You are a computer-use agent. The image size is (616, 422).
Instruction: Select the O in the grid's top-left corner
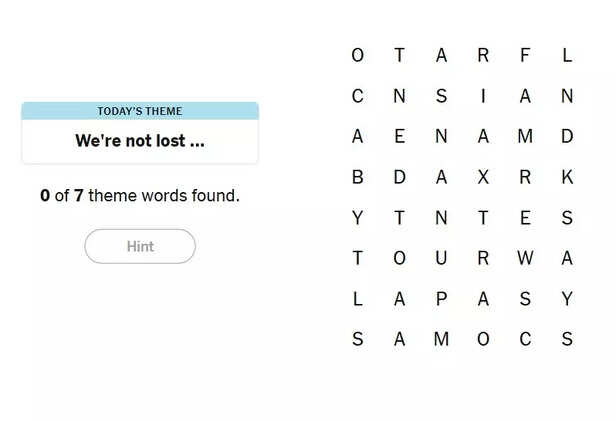point(357,56)
